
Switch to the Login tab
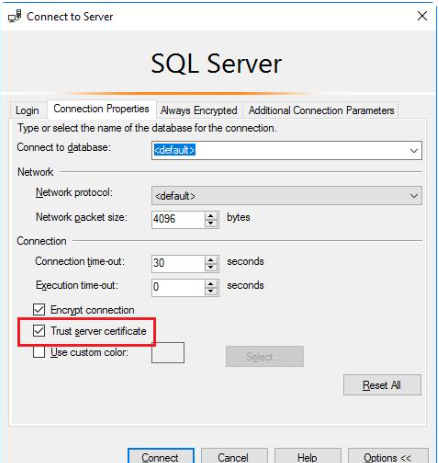click(x=27, y=110)
